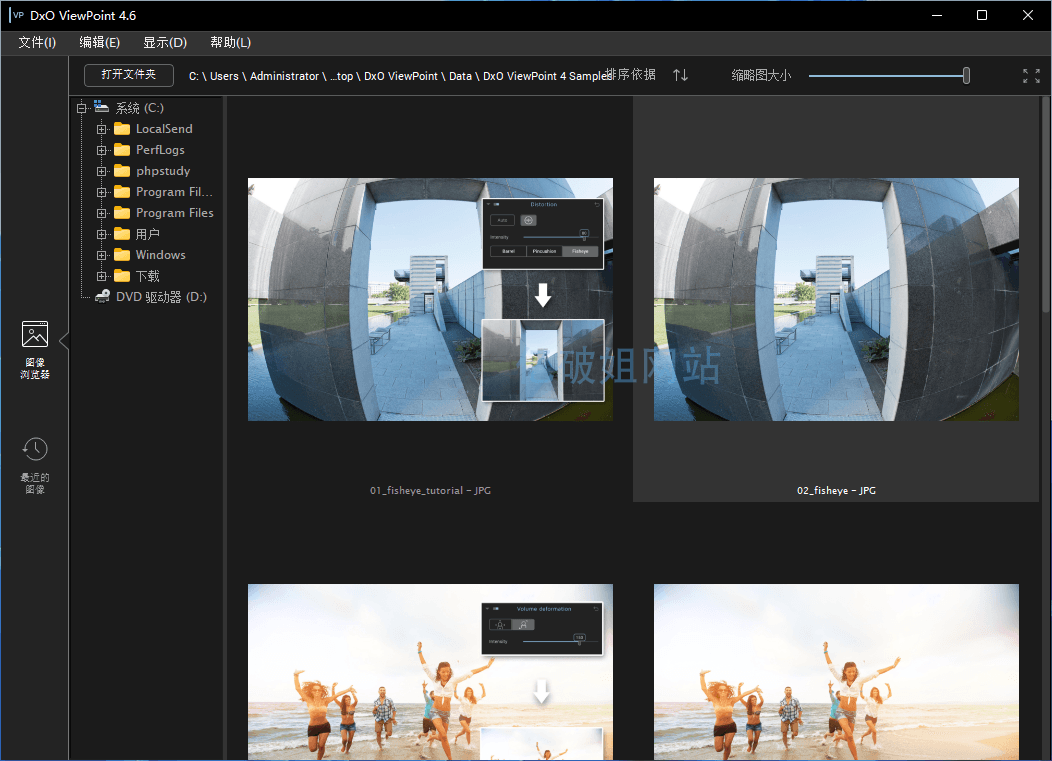The height and width of the screenshot is (761, 1052).
Task: Expand the 下载 folder node
Action: pos(101,276)
